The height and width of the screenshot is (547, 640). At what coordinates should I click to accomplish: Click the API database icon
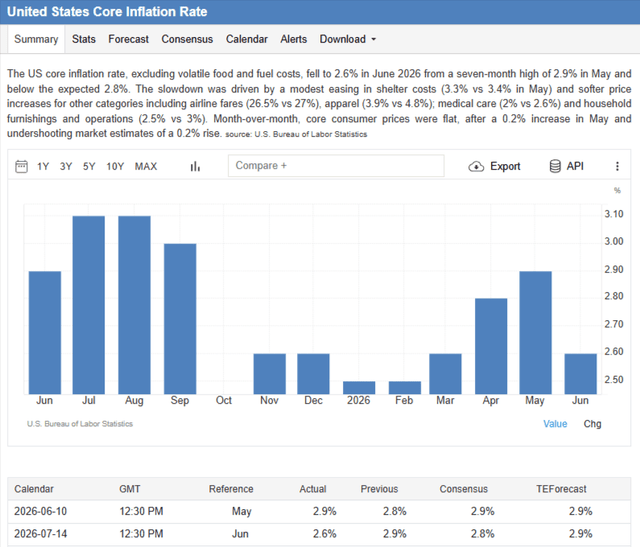(x=555, y=166)
